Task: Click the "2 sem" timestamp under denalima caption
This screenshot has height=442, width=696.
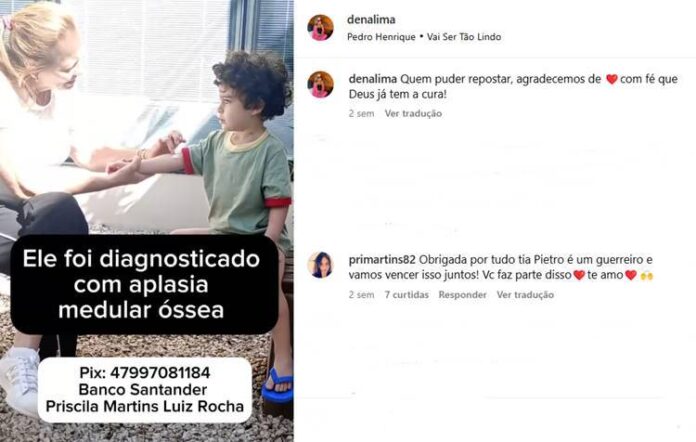Action: coord(361,114)
